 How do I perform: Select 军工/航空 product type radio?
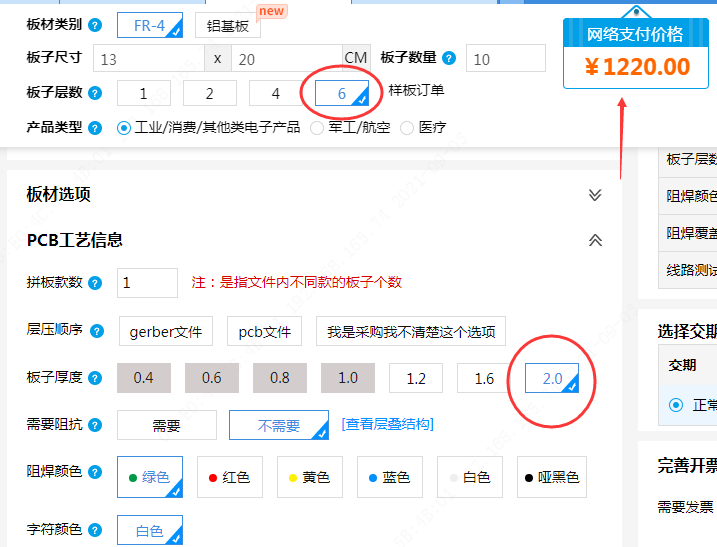[317, 128]
